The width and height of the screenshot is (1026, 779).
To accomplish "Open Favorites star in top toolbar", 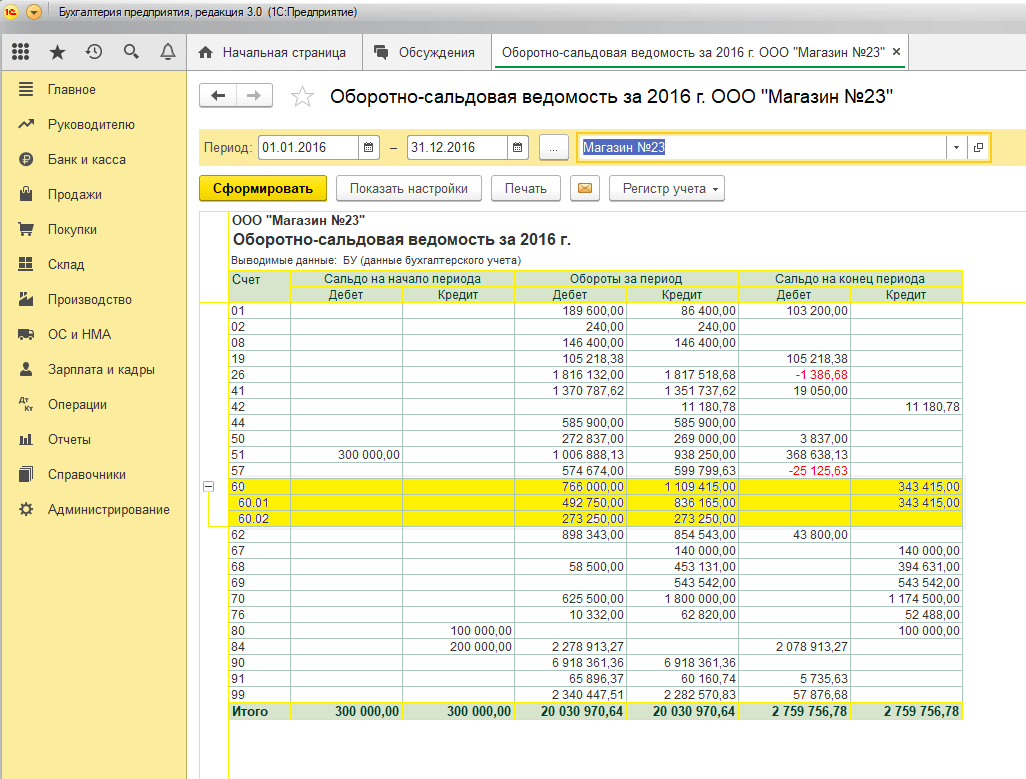I will [57, 52].
